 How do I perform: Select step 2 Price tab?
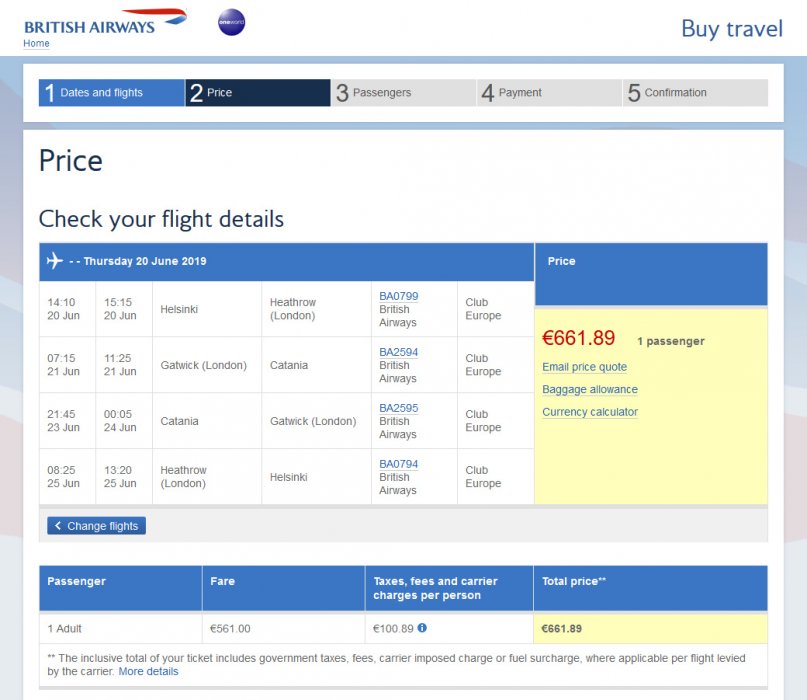tap(258, 93)
